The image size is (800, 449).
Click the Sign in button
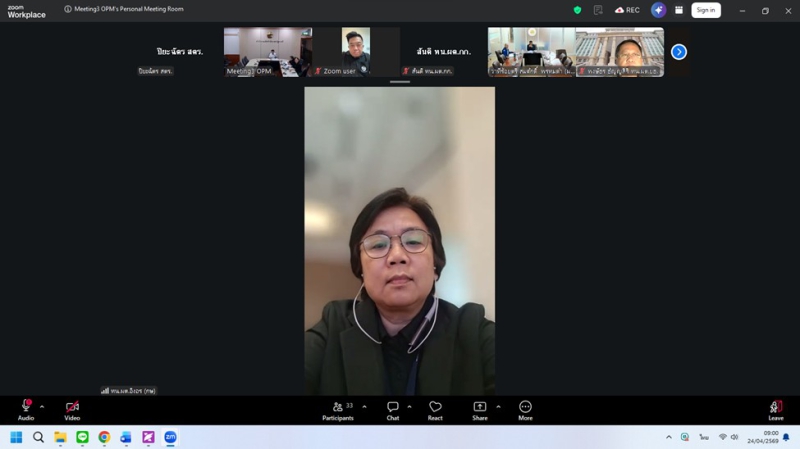[x=706, y=10]
